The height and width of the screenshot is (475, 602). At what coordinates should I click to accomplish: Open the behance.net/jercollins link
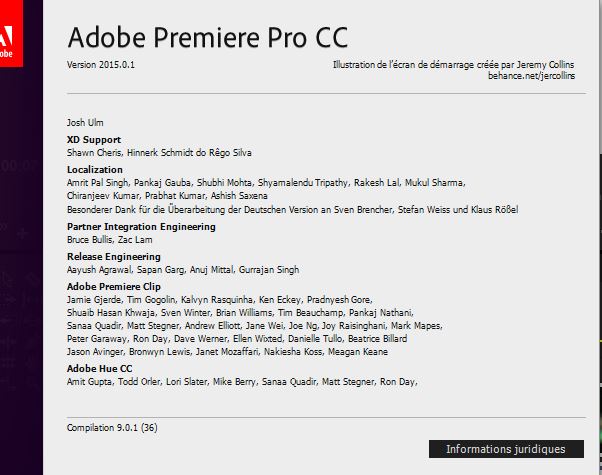tap(531, 76)
